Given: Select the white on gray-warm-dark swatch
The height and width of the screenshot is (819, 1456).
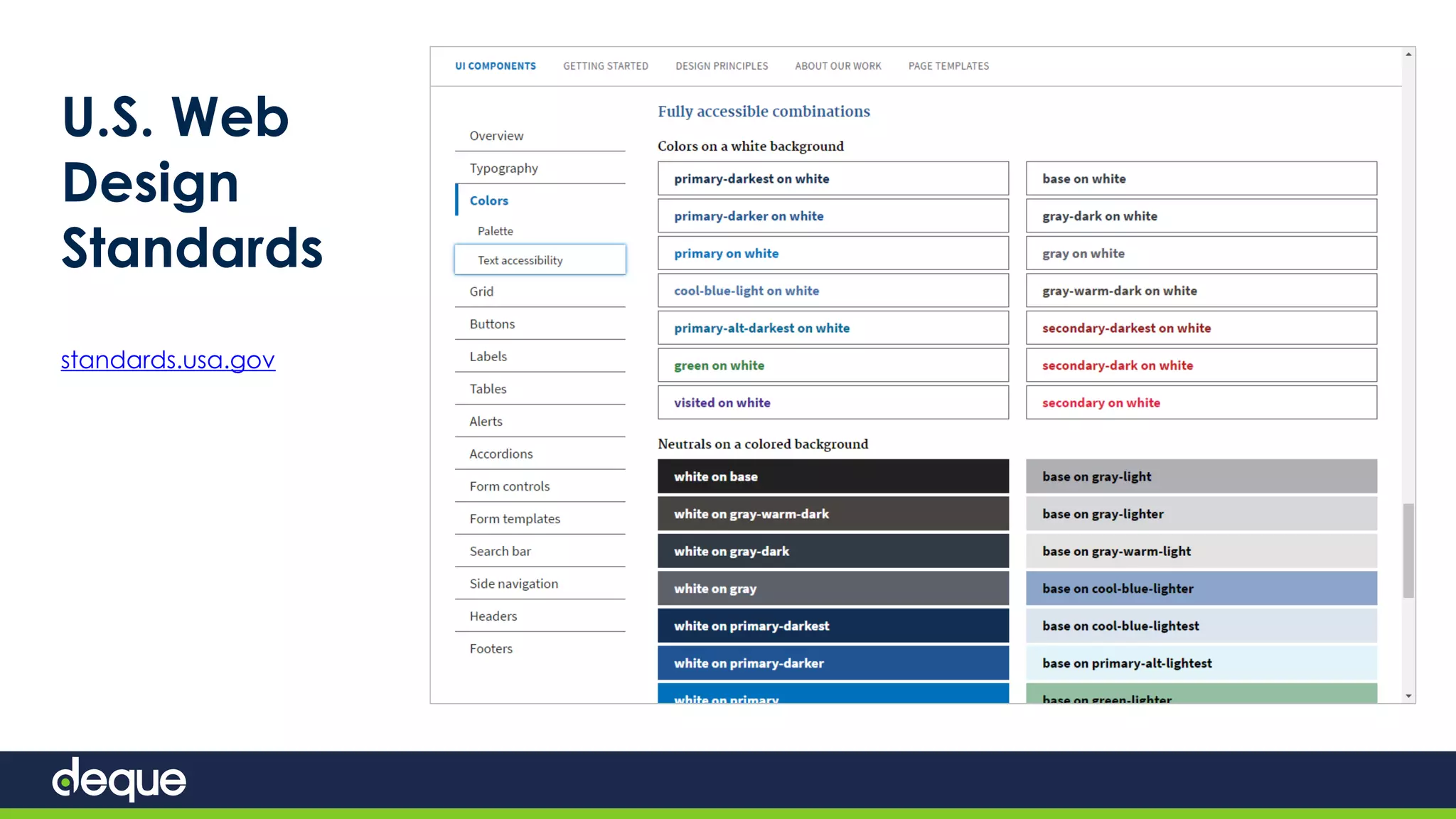Looking at the screenshot, I should [x=833, y=514].
